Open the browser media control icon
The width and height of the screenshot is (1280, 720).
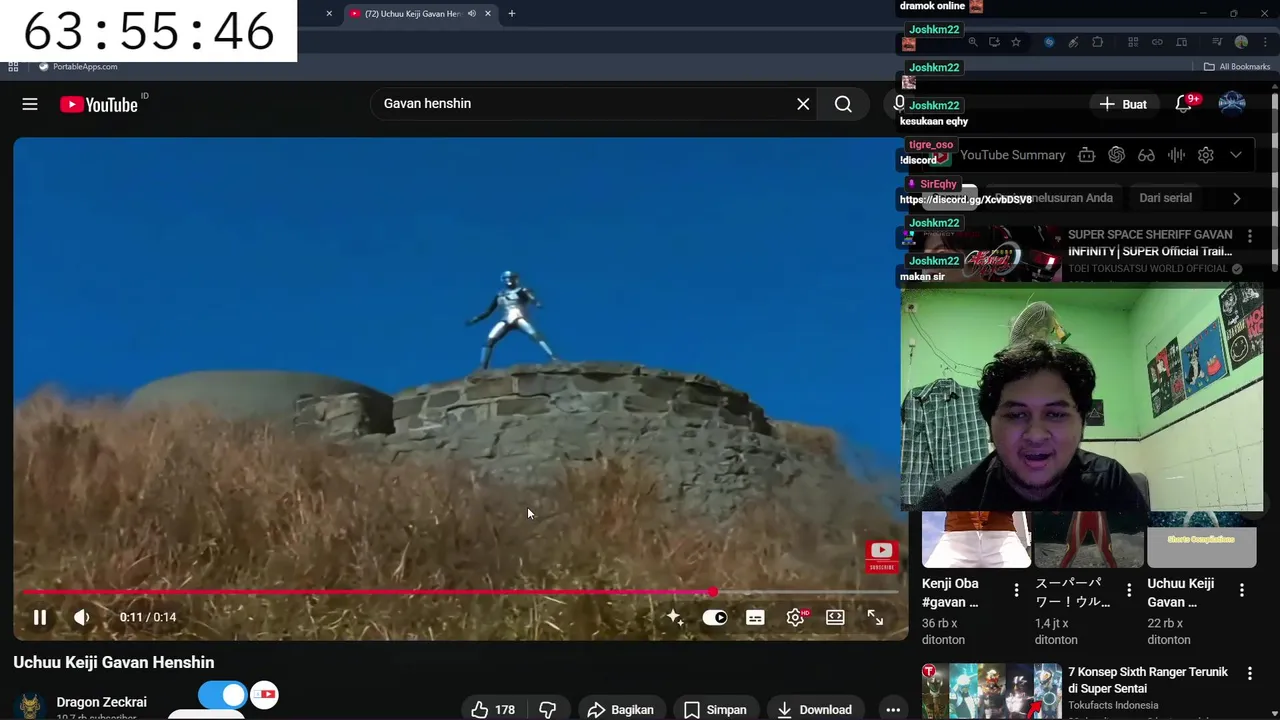pyautogui.click(x=1217, y=42)
